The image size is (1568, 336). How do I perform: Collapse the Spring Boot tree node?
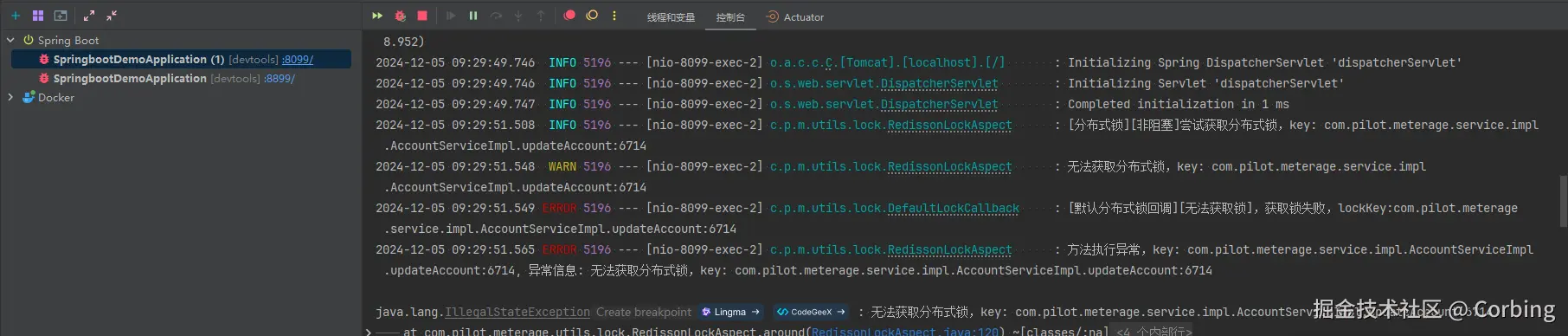pos(10,40)
